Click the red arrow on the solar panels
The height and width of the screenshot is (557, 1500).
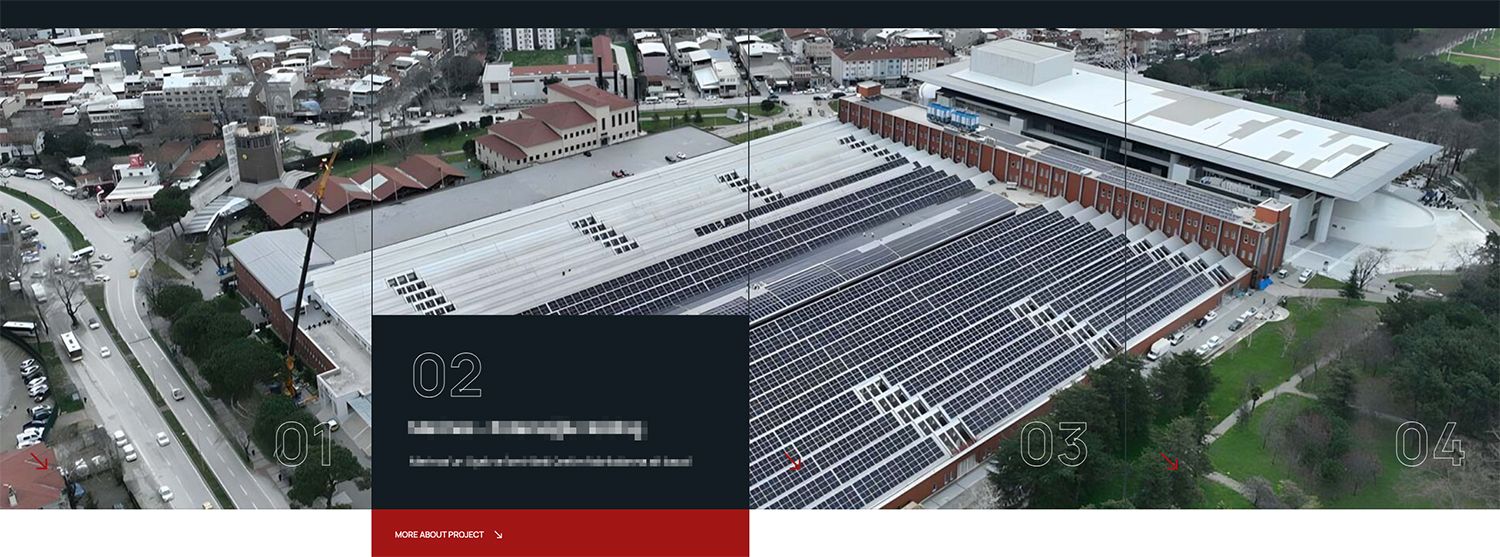point(792,461)
